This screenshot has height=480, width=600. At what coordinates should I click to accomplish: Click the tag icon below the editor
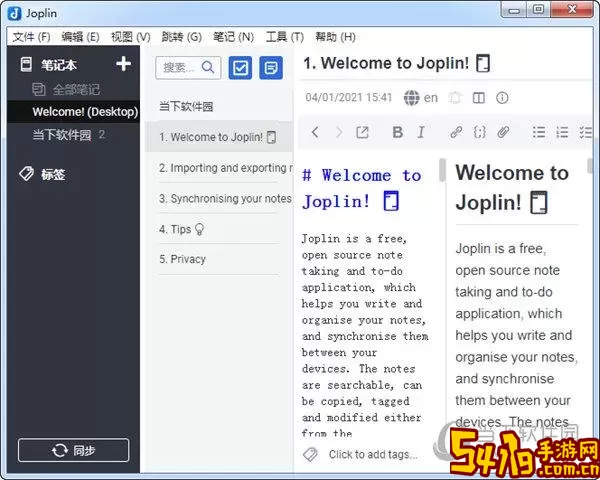[x=310, y=454]
